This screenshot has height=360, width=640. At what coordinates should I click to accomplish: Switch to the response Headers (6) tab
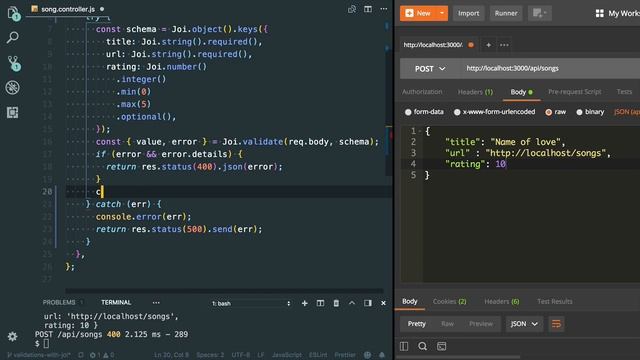click(502, 302)
